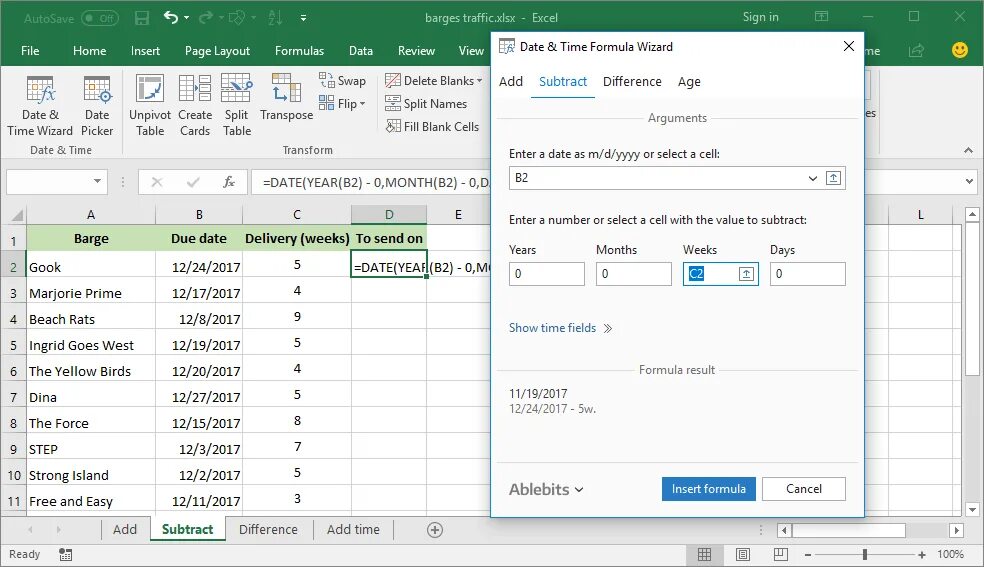This screenshot has height=567, width=984.
Task: Click the Sign in link
Action: (x=761, y=18)
